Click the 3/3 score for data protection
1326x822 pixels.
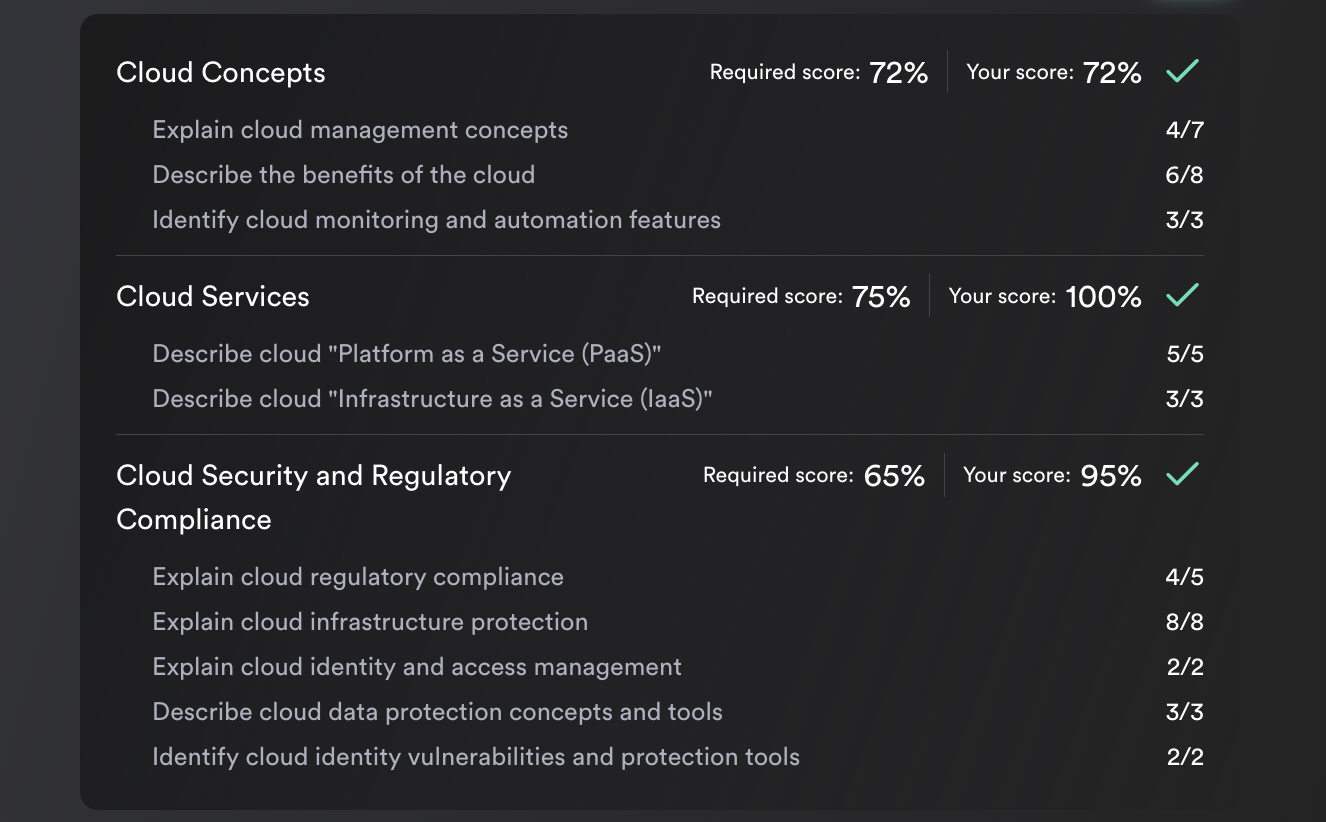1184,712
